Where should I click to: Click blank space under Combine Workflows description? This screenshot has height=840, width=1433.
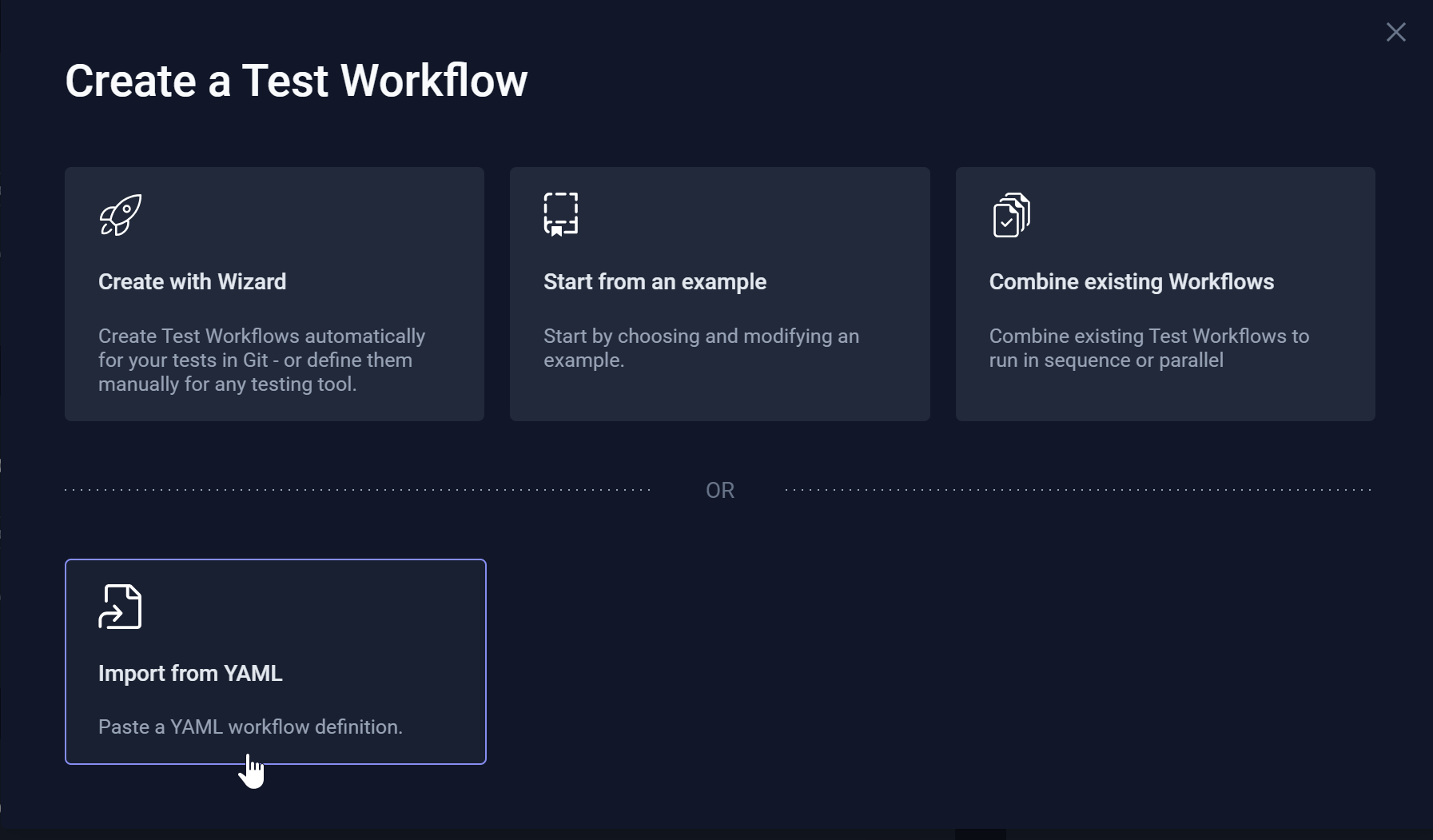[x=1164, y=396]
